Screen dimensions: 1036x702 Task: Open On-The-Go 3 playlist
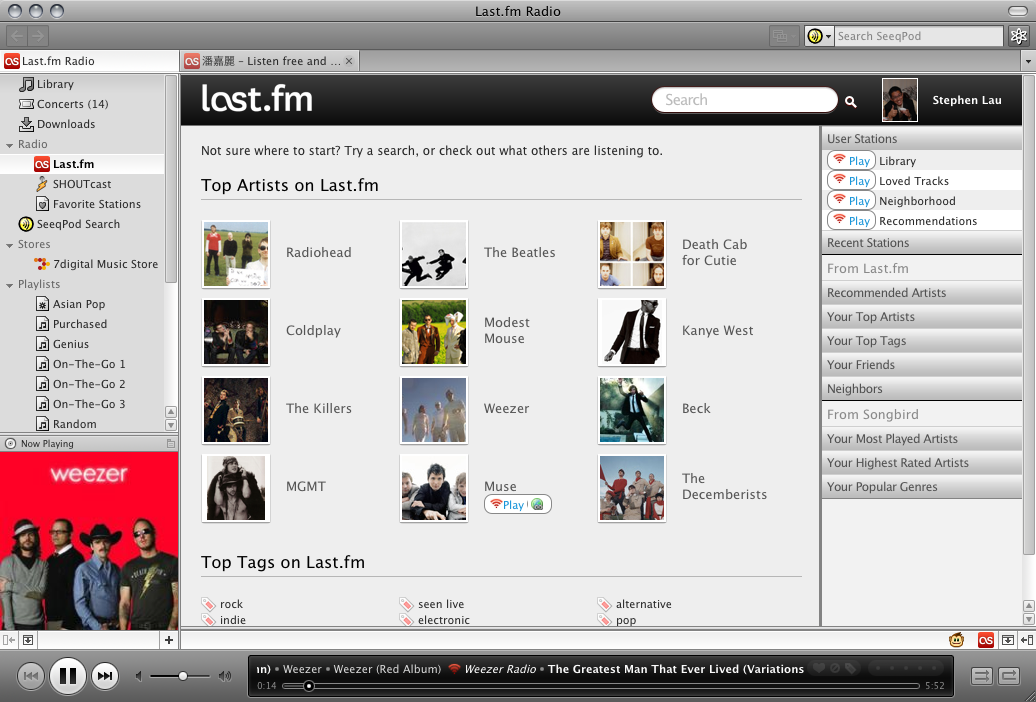click(80, 404)
